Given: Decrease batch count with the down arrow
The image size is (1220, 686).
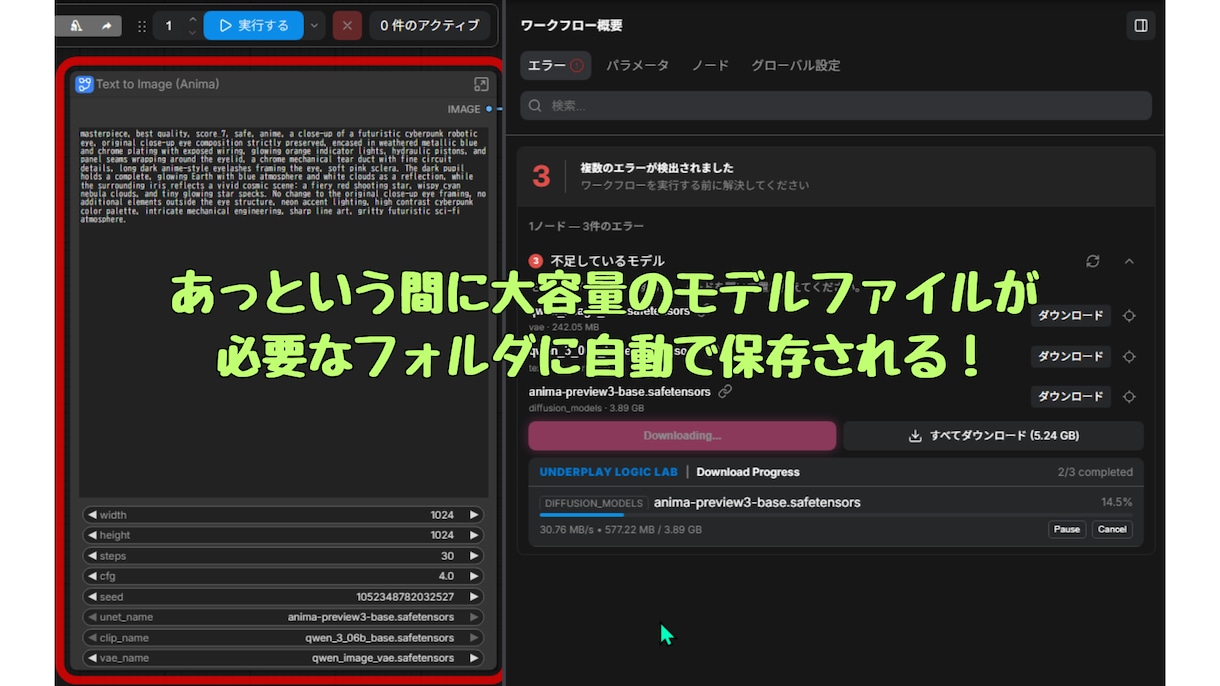Looking at the screenshot, I should tap(193, 33).
